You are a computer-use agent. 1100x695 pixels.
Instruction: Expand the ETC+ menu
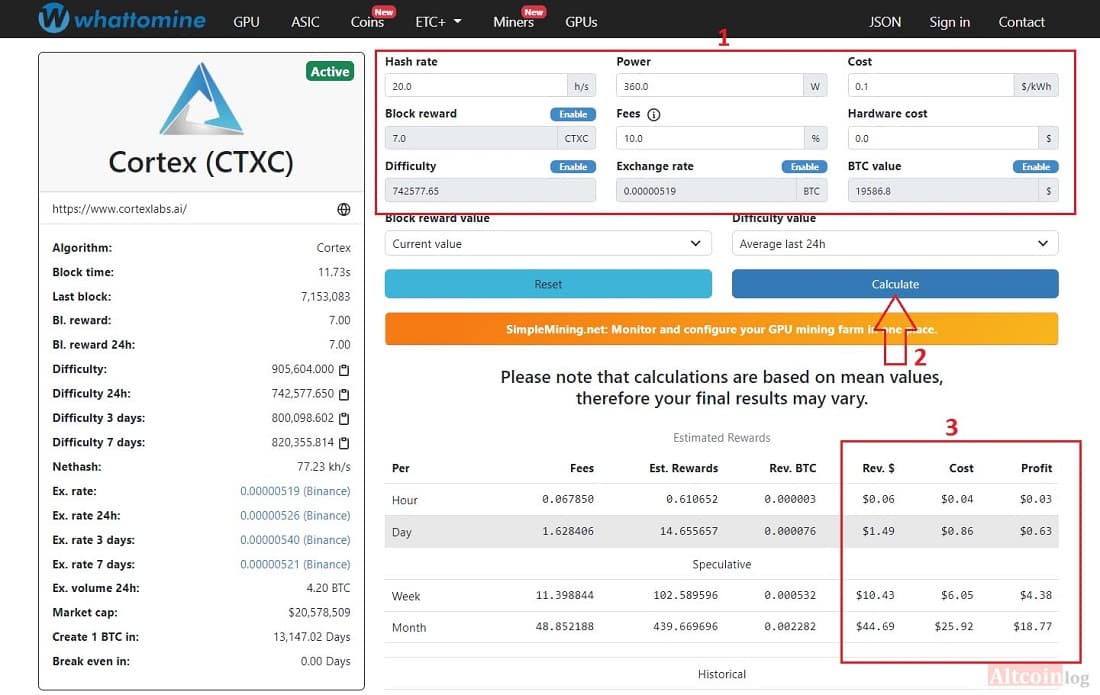click(x=438, y=22)
